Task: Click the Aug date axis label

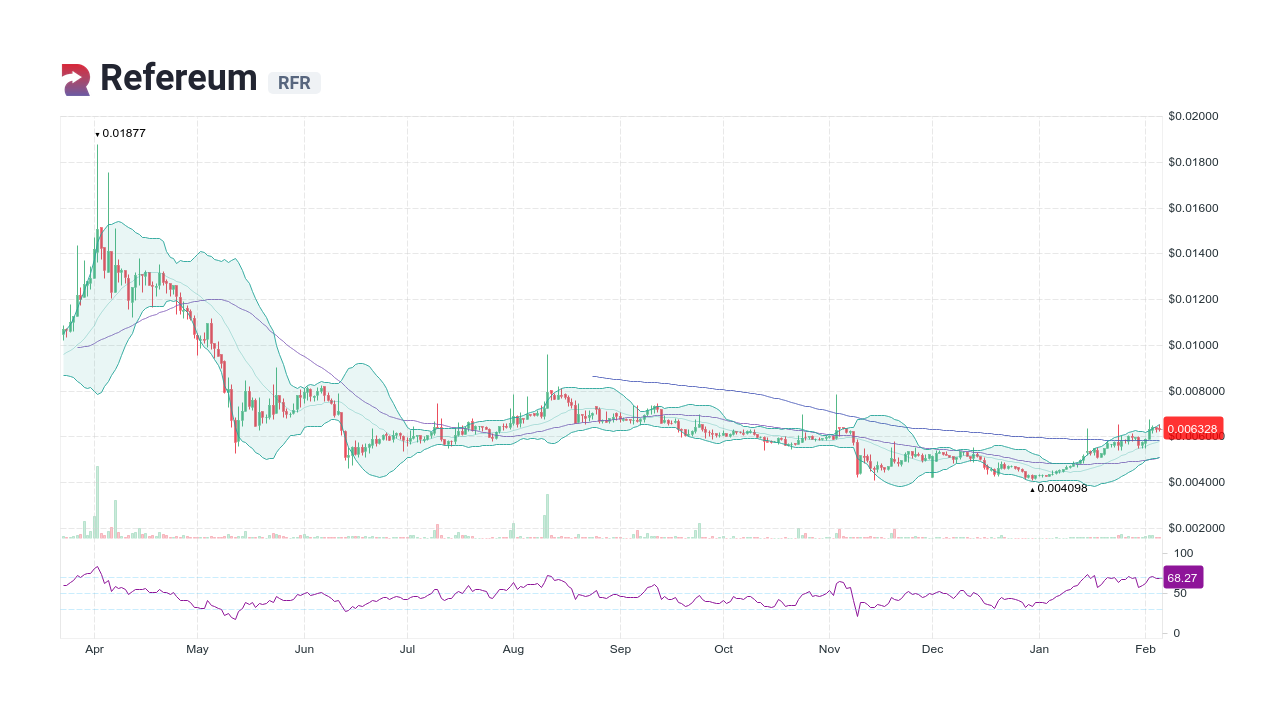Action: tap(513, 649)
